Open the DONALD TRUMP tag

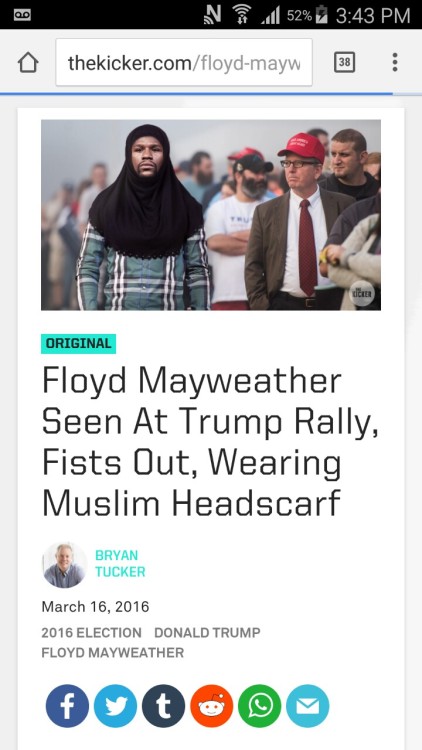pyautogui.click(x=207, y=632)
